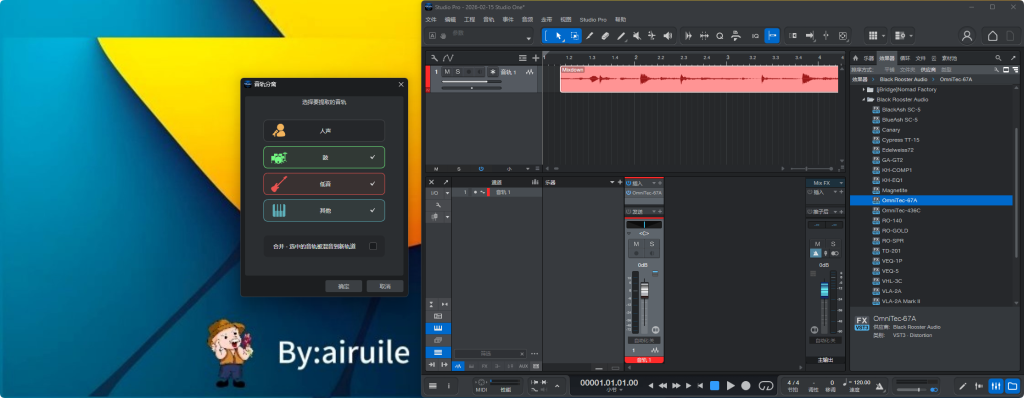The image size is (1024, 398).
Task: Click the Stop button
Action: [714, 386]
